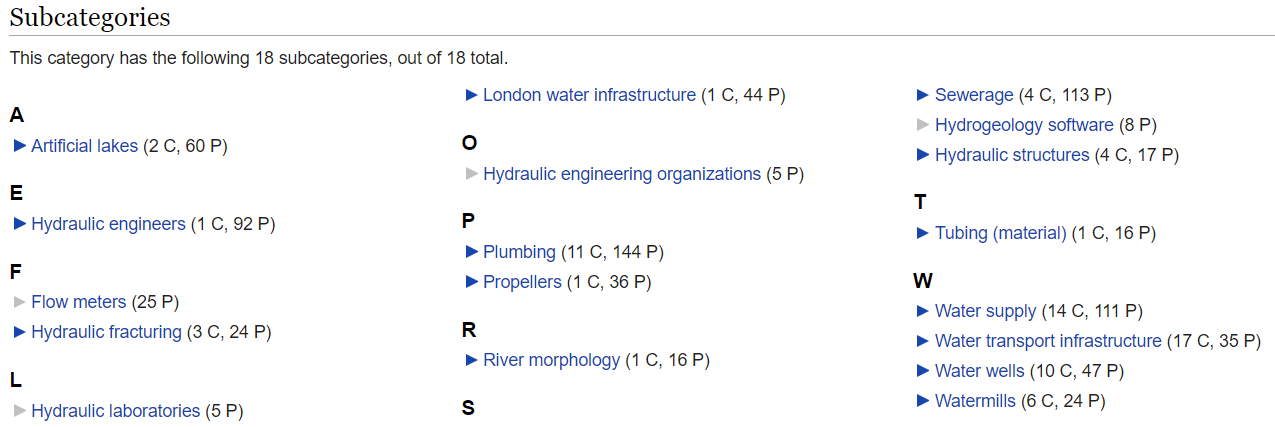
Task: Click the Tubing (material) expand arrow
Action: [x=924, y=233]
